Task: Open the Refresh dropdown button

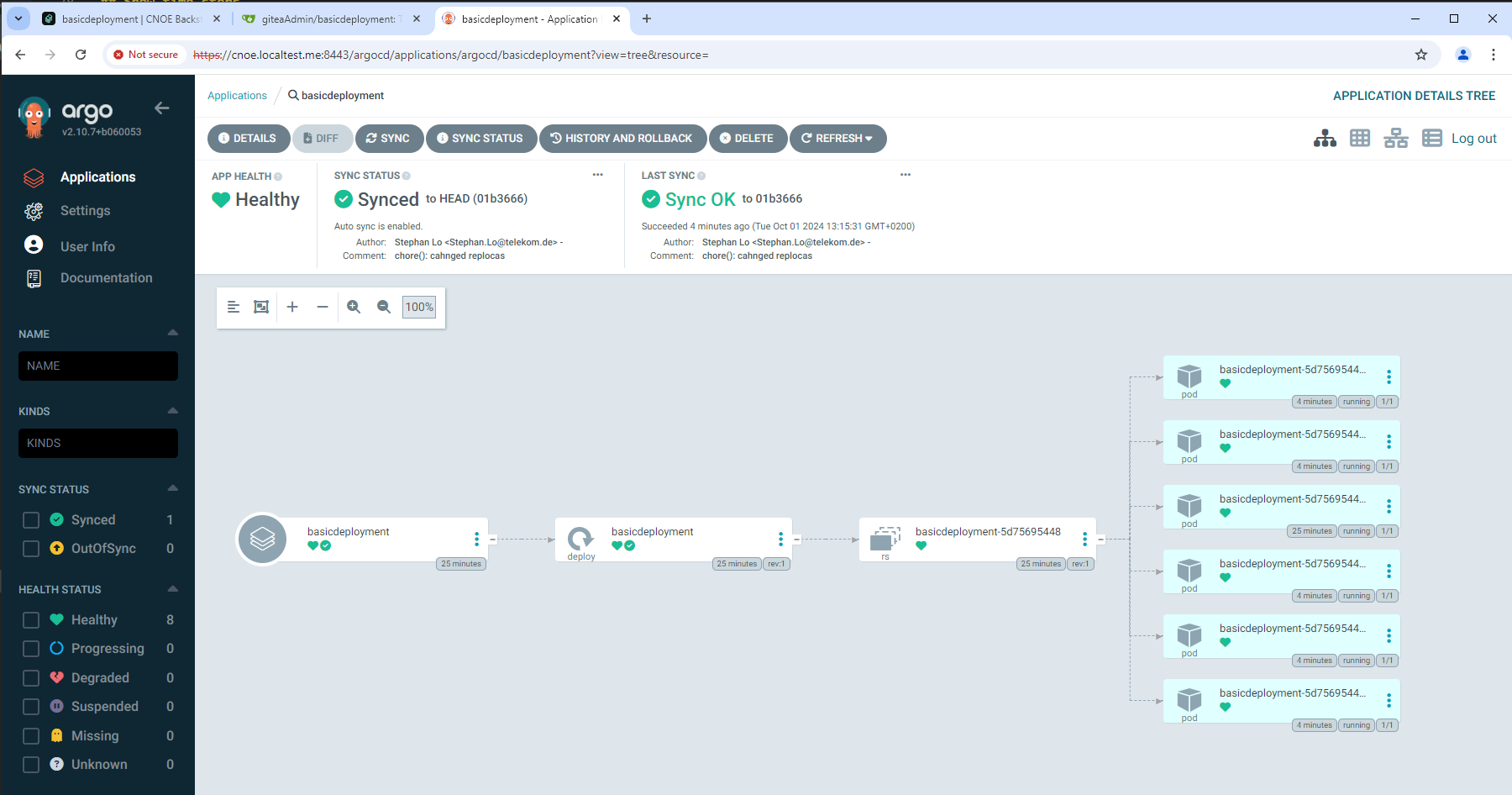Action: point(837,139)
